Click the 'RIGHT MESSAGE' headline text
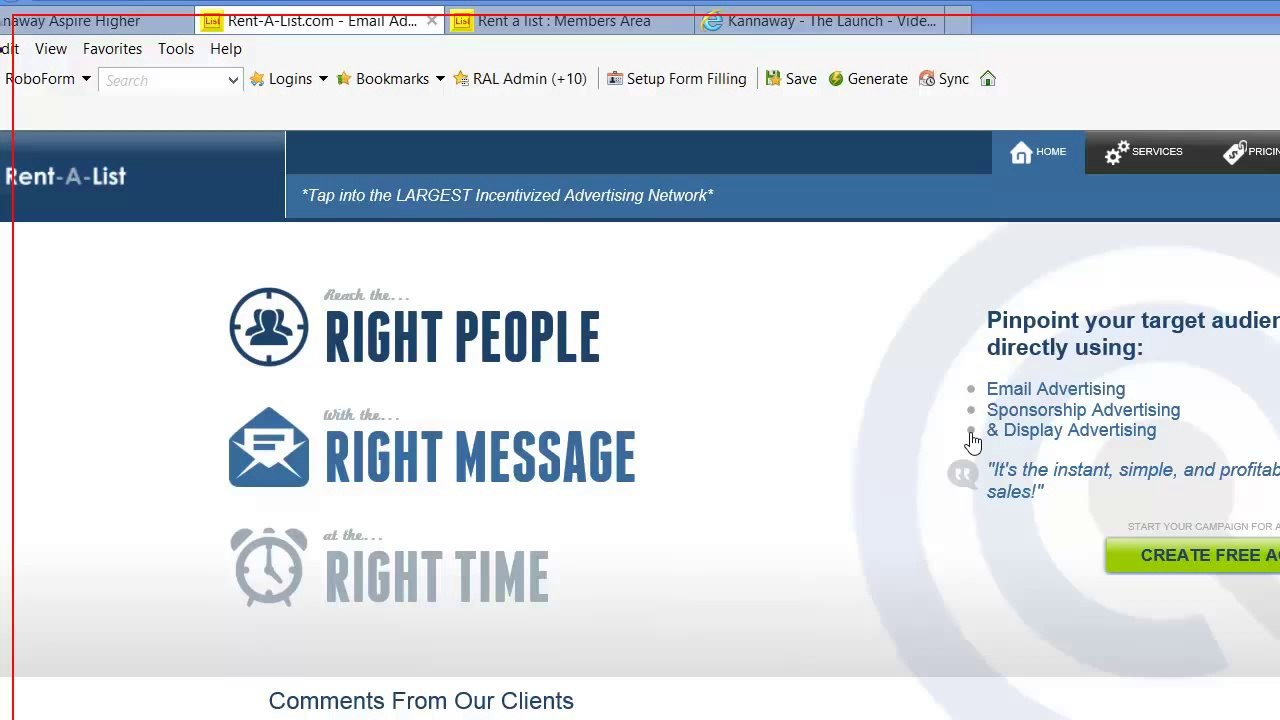The width and height of the screenshot is (1280, 720). [480, 457]
